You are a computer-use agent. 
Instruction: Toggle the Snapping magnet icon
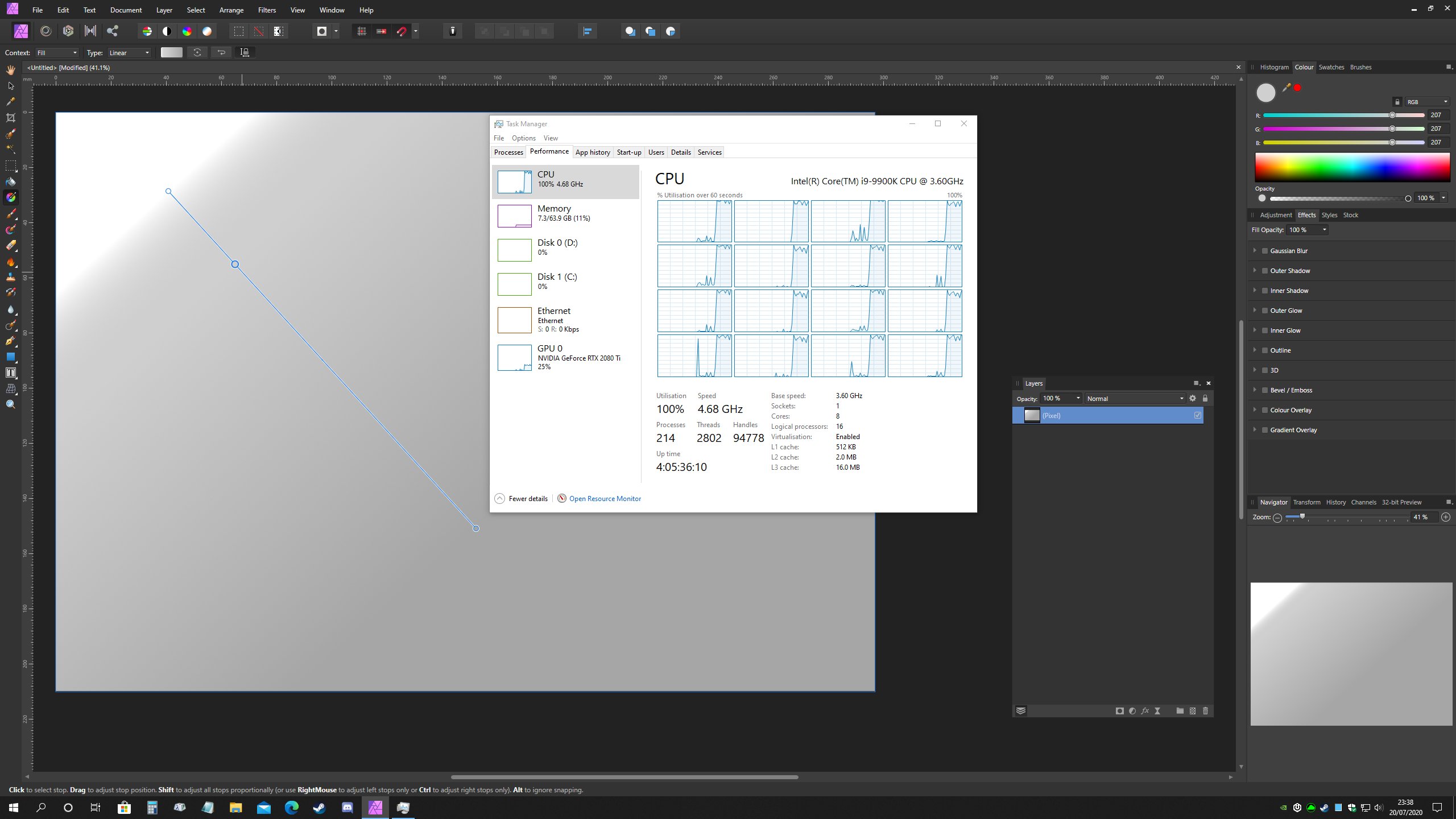point(402,31)
